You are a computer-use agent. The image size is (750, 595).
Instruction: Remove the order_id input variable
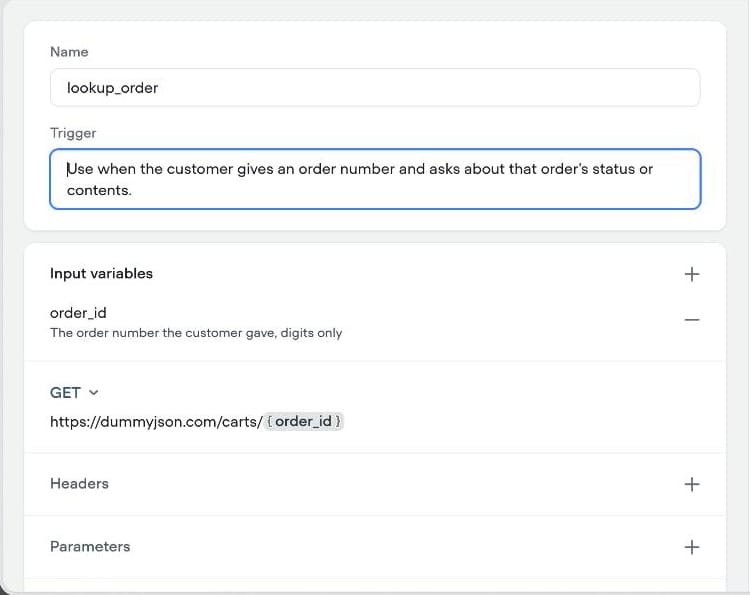tap(692, 320)
